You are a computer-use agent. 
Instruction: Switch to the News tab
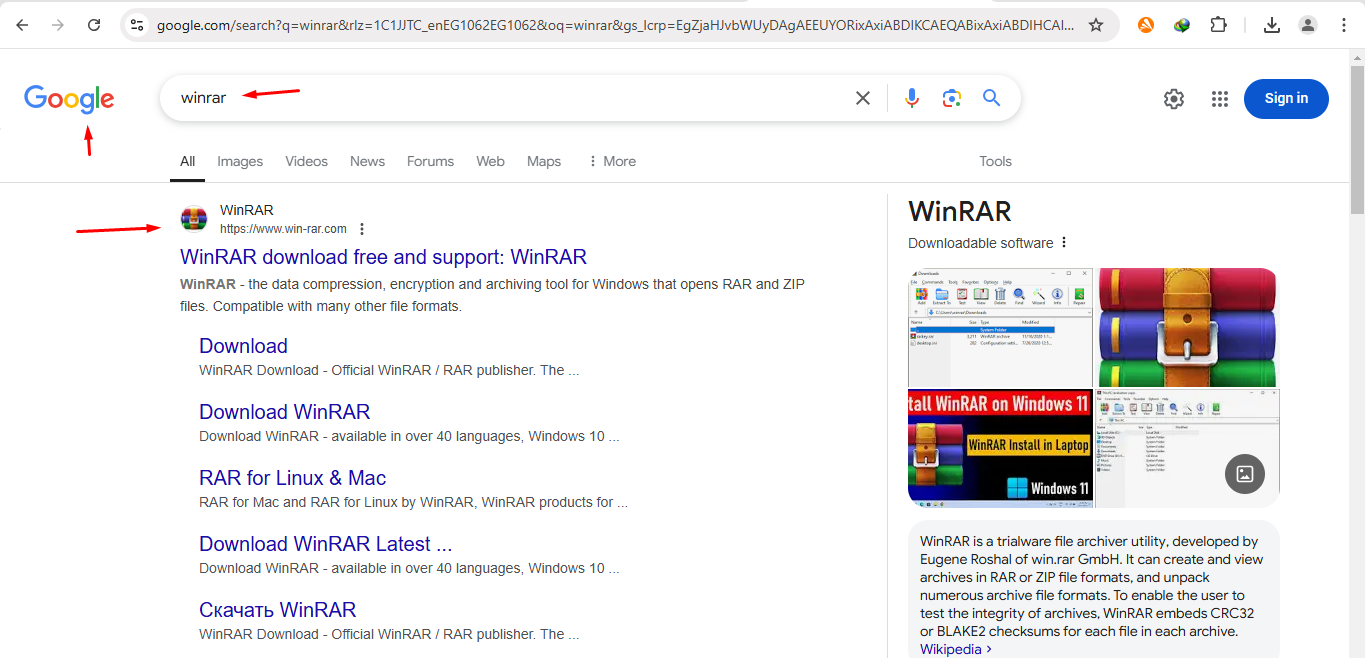coord(367,161)
